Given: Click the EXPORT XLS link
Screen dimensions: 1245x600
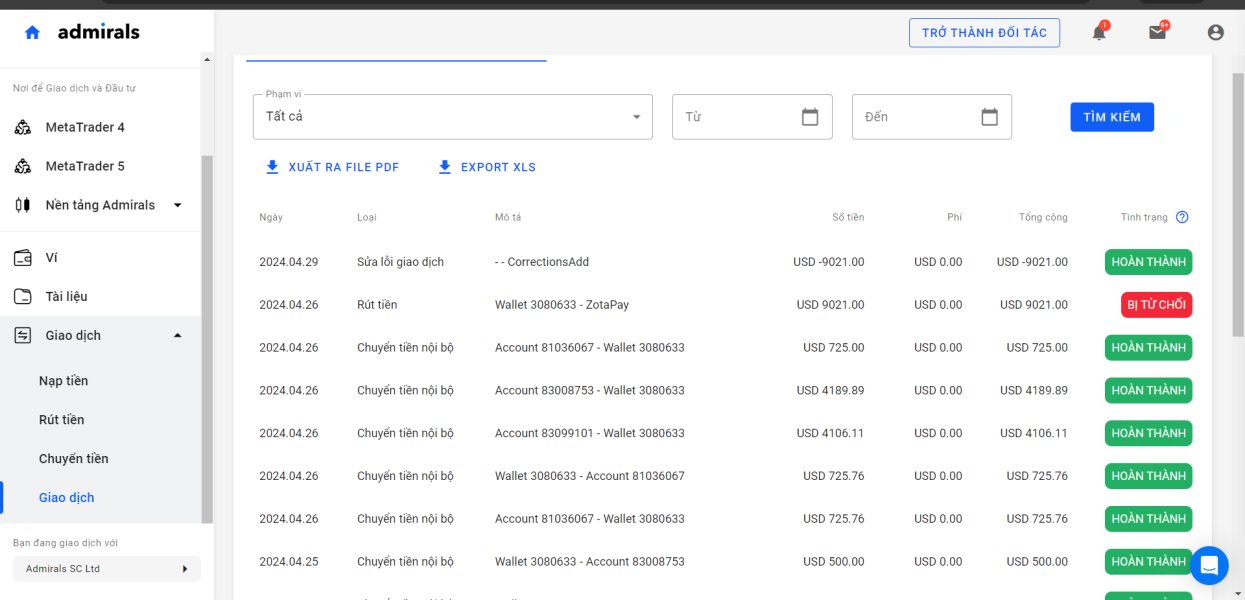Looking at the screenshot, I should [x=487, y=167].
